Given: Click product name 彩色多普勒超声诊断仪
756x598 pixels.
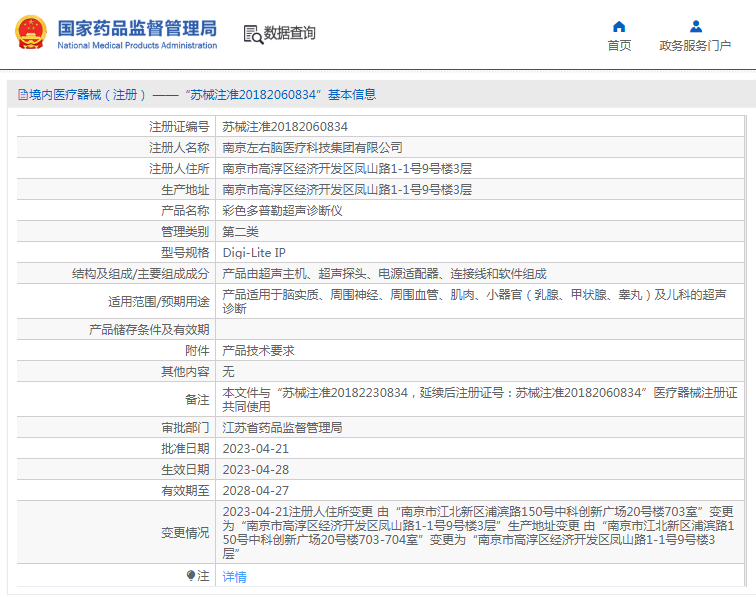Looking at the screenshot, I should [282, 211].
